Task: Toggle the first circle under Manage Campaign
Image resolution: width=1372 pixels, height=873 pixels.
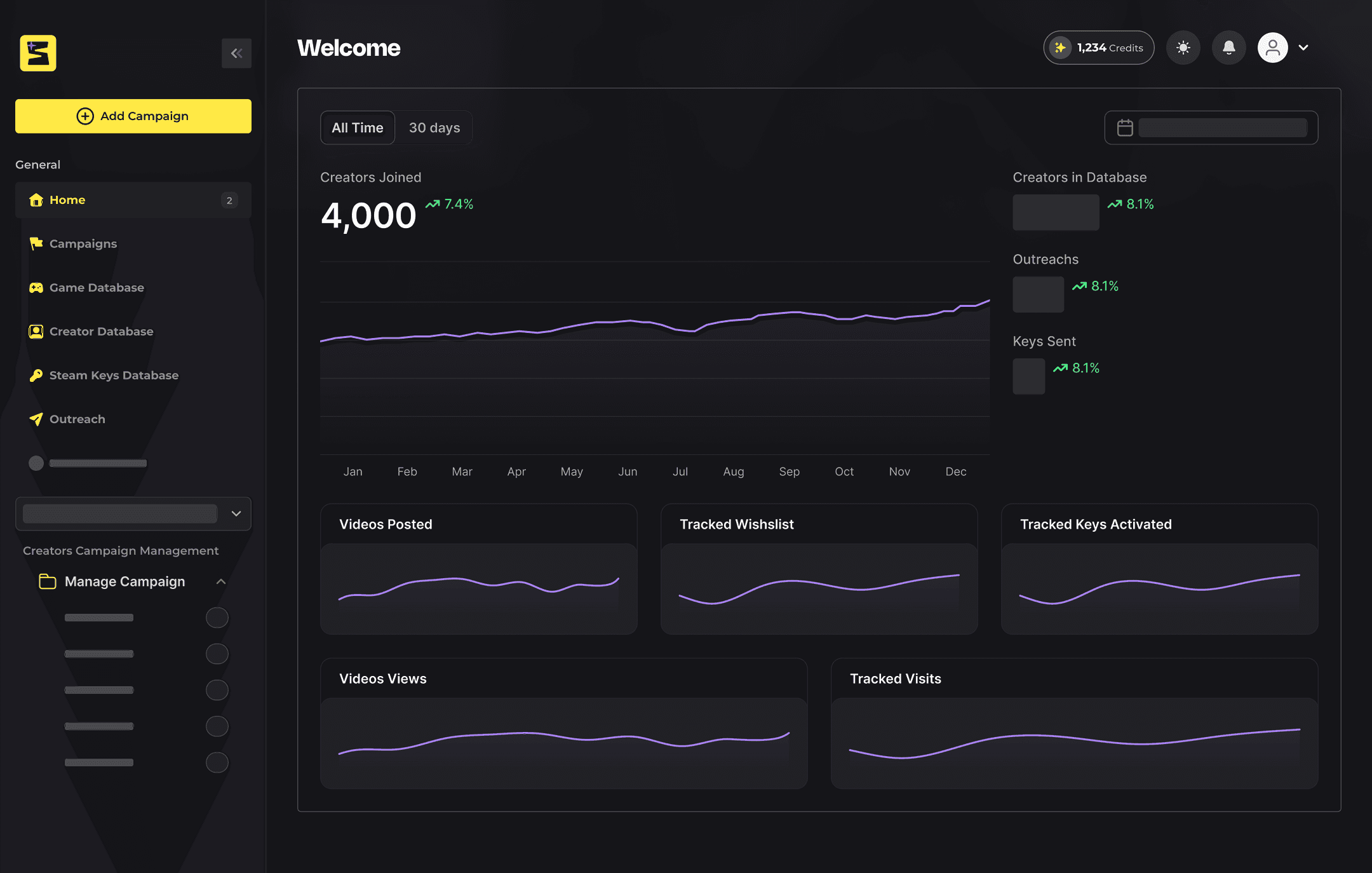Action: 217,618
